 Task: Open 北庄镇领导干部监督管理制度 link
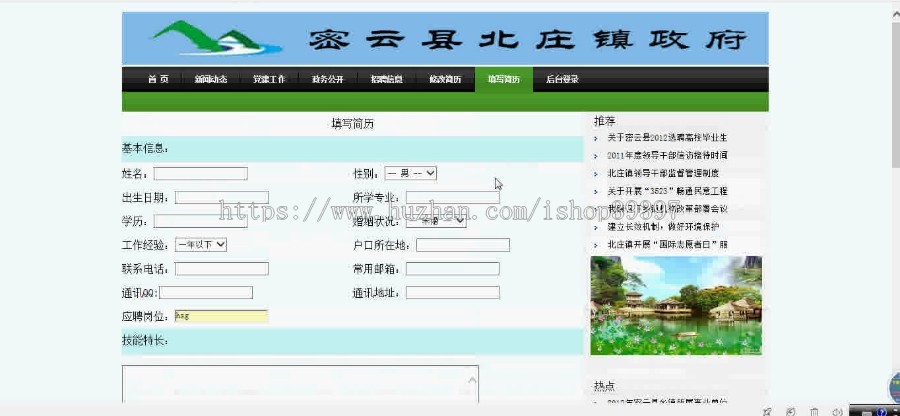tap(663, 173)
